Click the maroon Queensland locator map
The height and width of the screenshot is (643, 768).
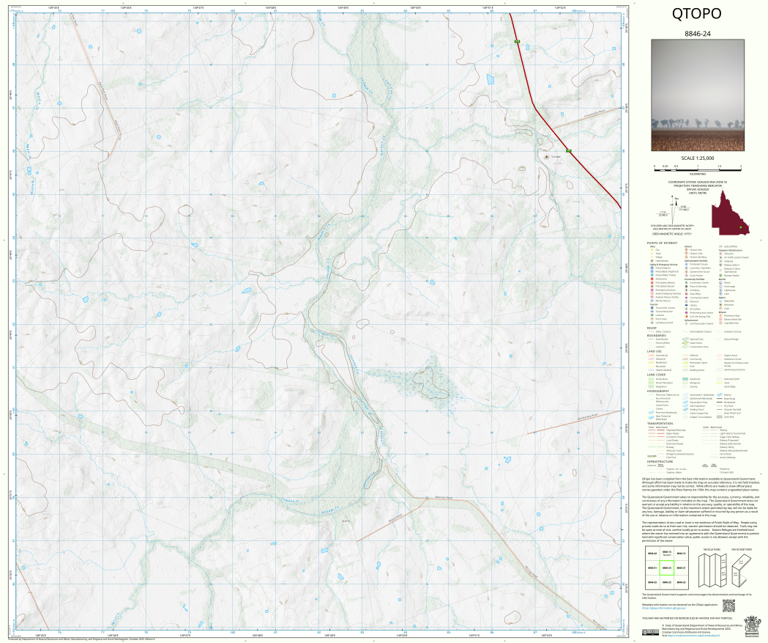(730, 213)
